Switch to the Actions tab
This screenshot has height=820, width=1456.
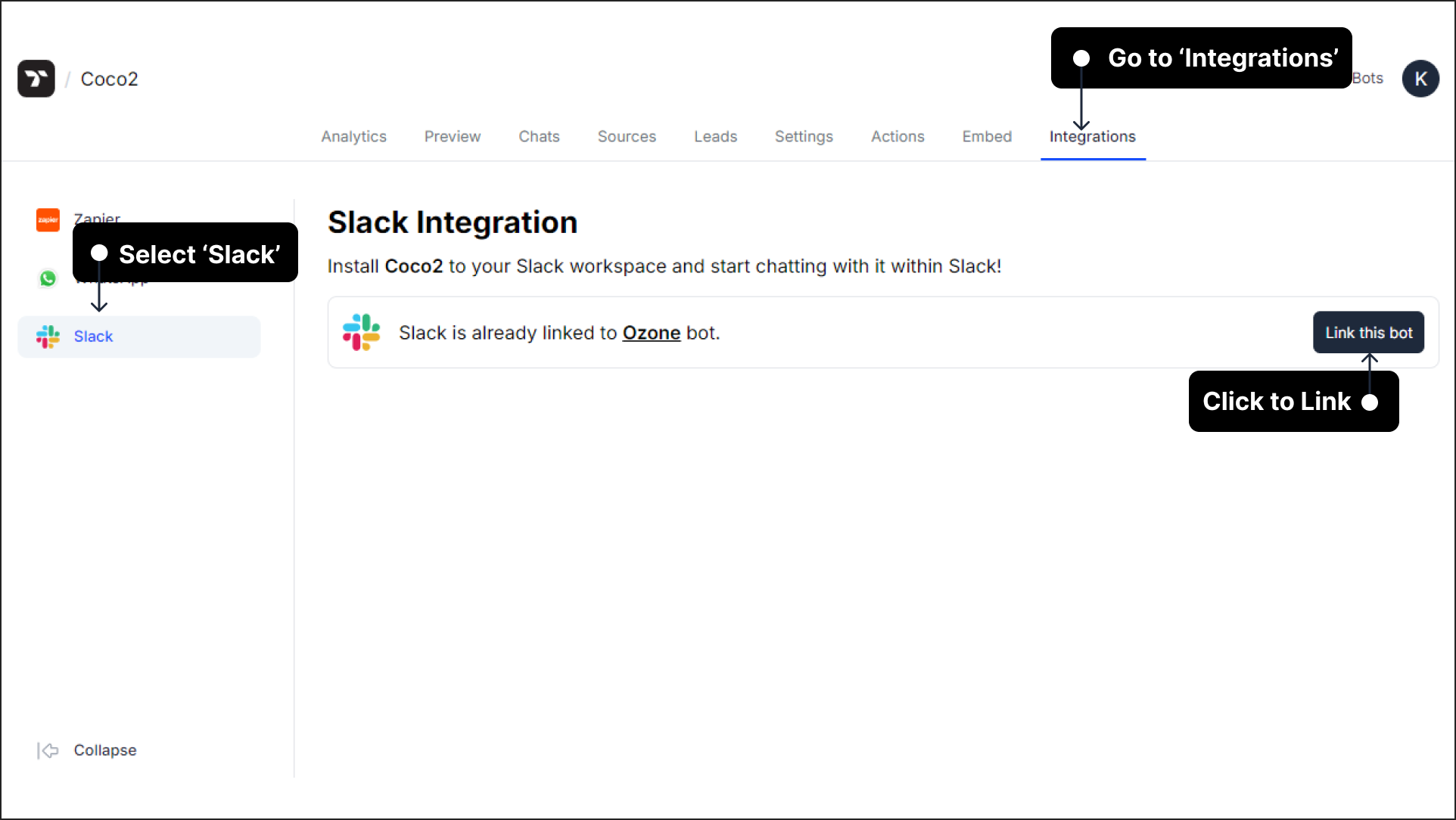[898, 136]
